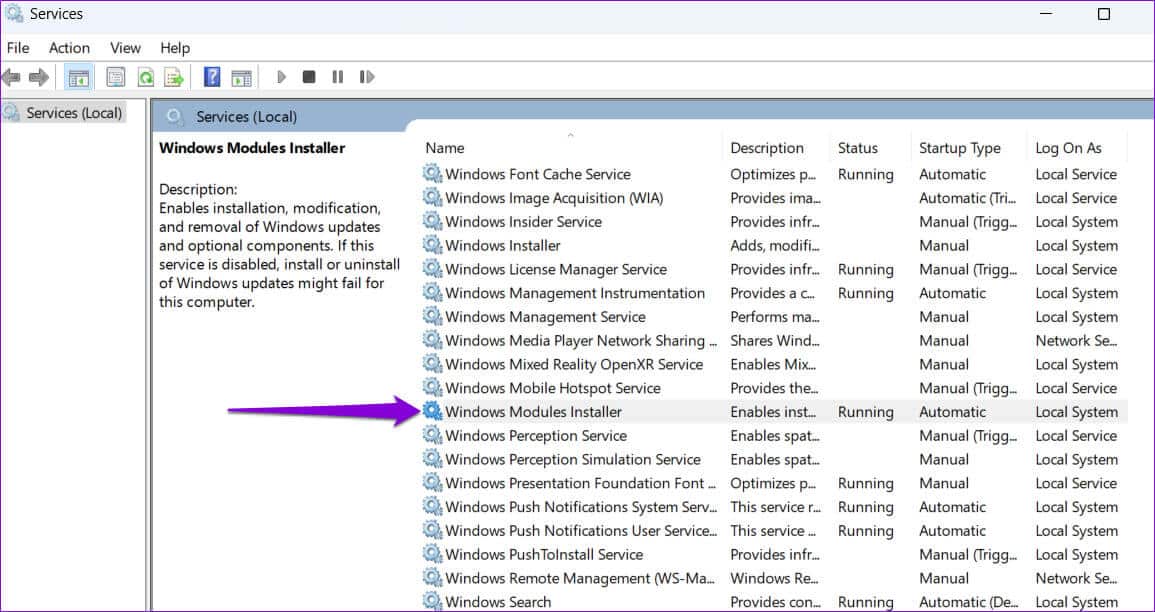Sort by the Status column header
The height and width of the screenshot is (612, 1155).
click(x=857, y=148)
